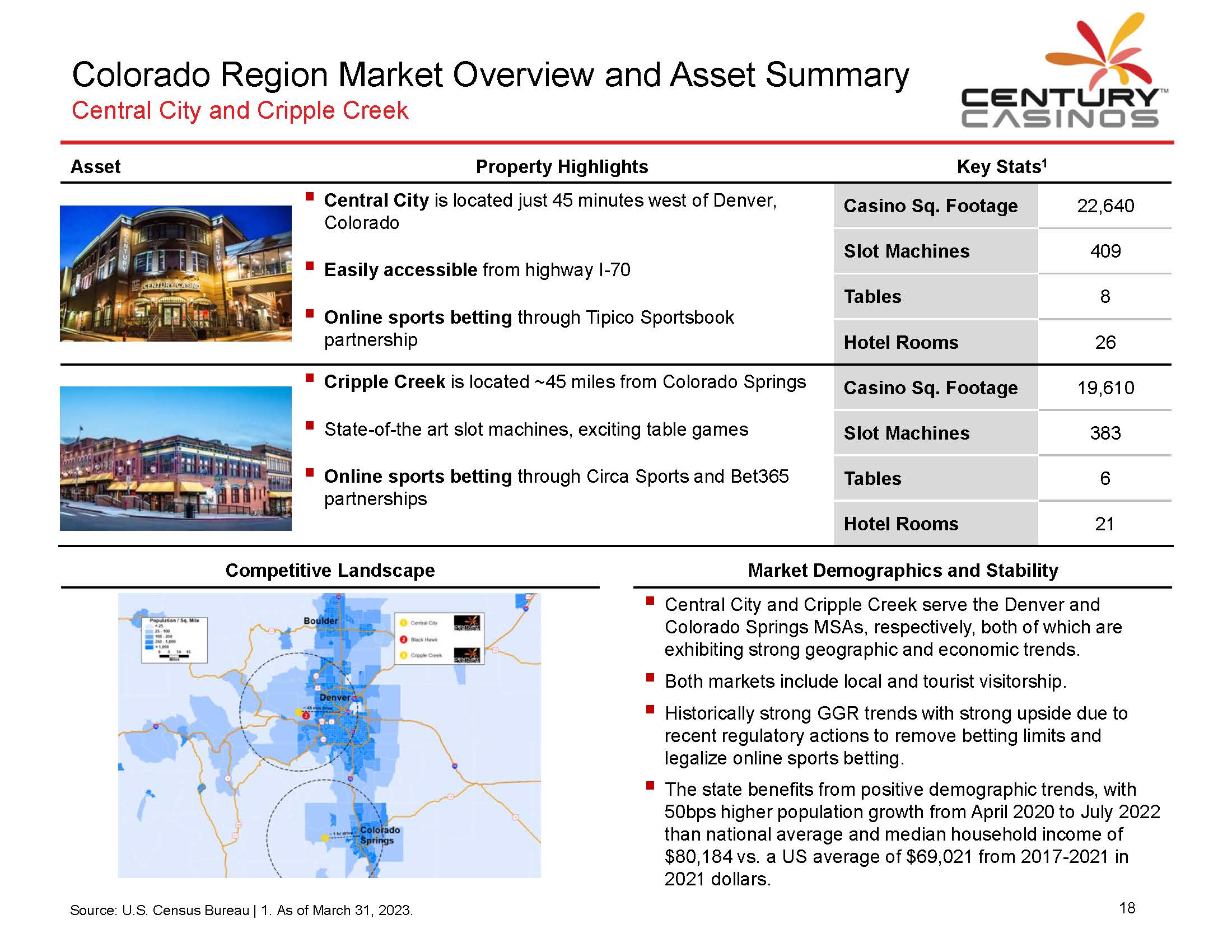Click yellow Cripple Creek marker in map legend

(x=403, y=655)
